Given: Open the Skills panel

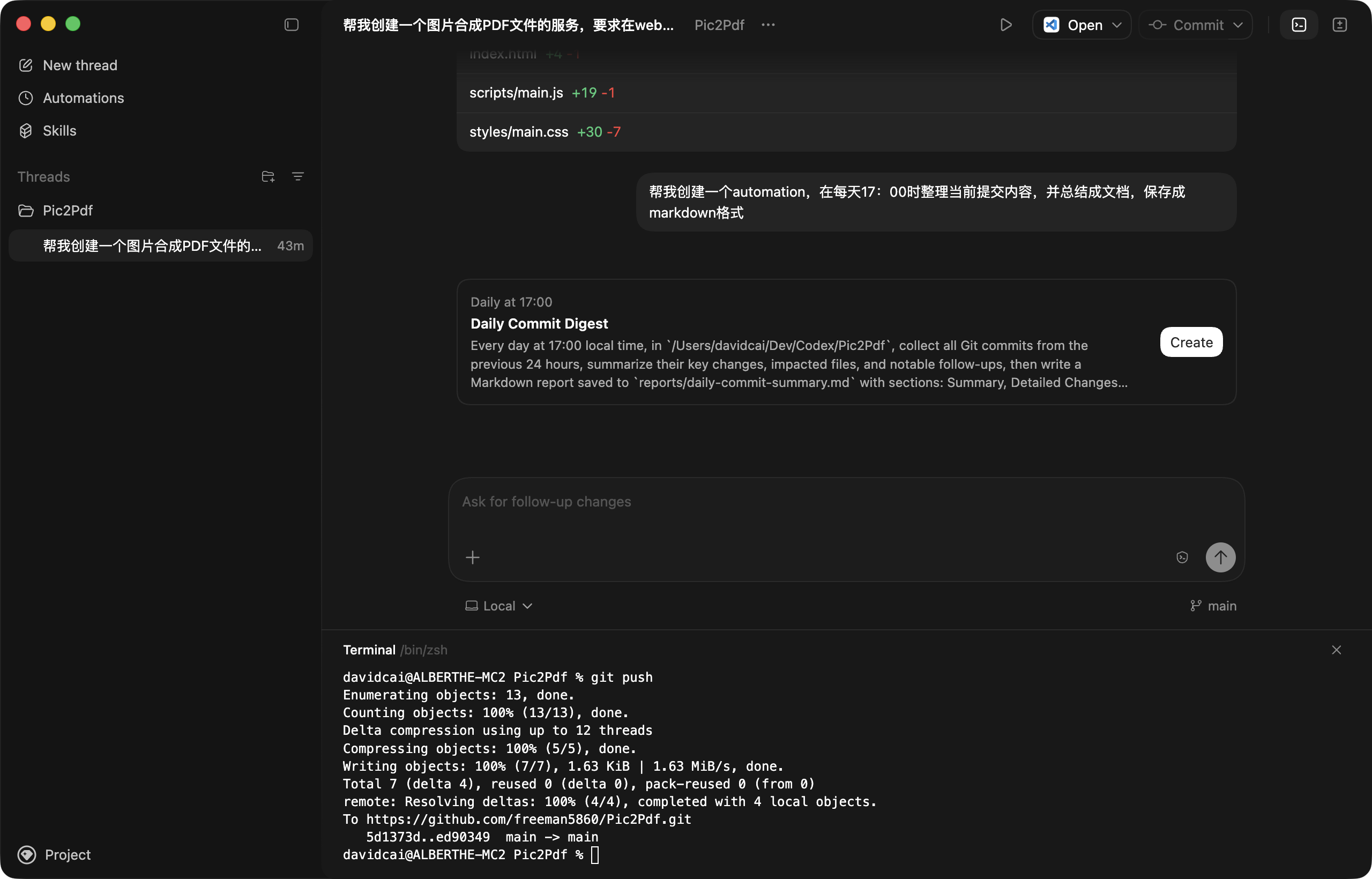Looking at the screenshot, I should point(59,130).
